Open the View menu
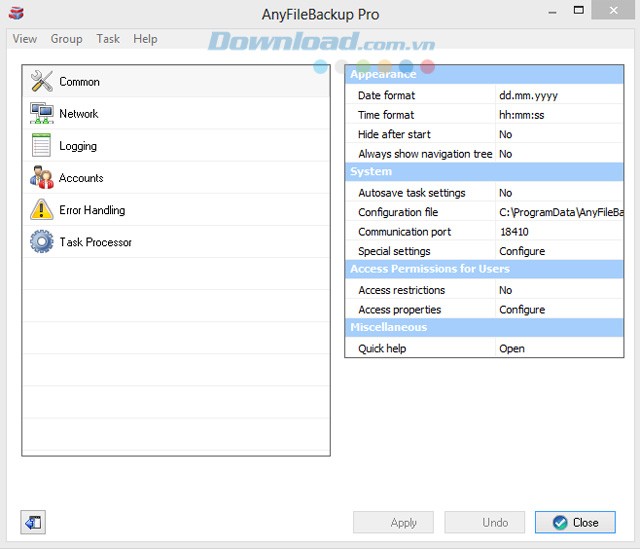 [24, 39]
